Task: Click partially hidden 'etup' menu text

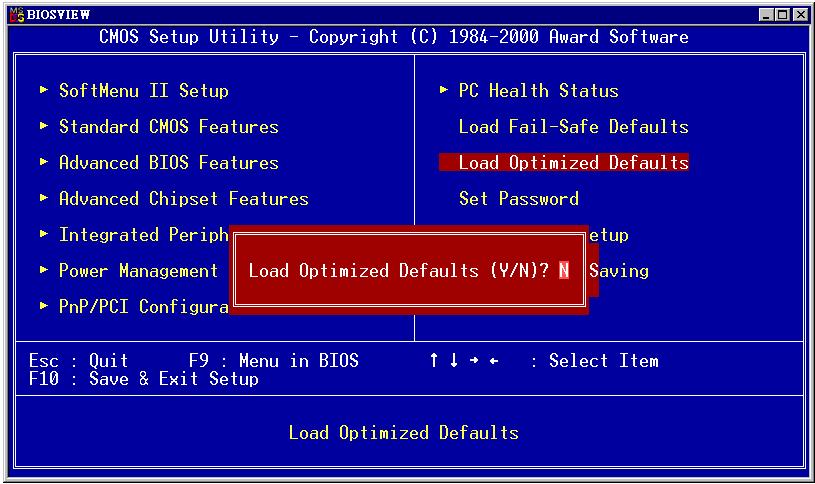Action: tap(609, 235)
